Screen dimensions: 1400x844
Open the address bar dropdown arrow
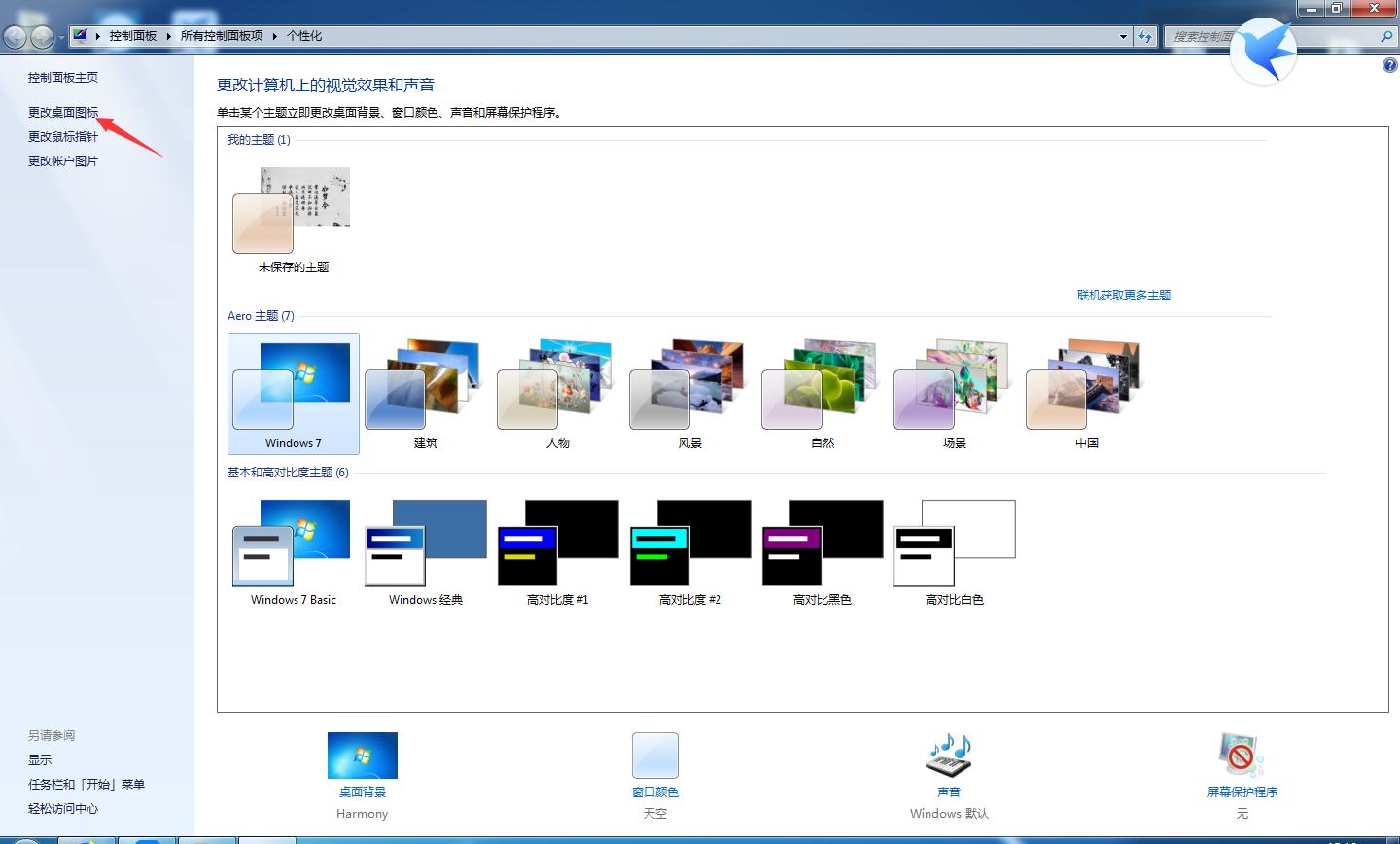coord(1122,35)
